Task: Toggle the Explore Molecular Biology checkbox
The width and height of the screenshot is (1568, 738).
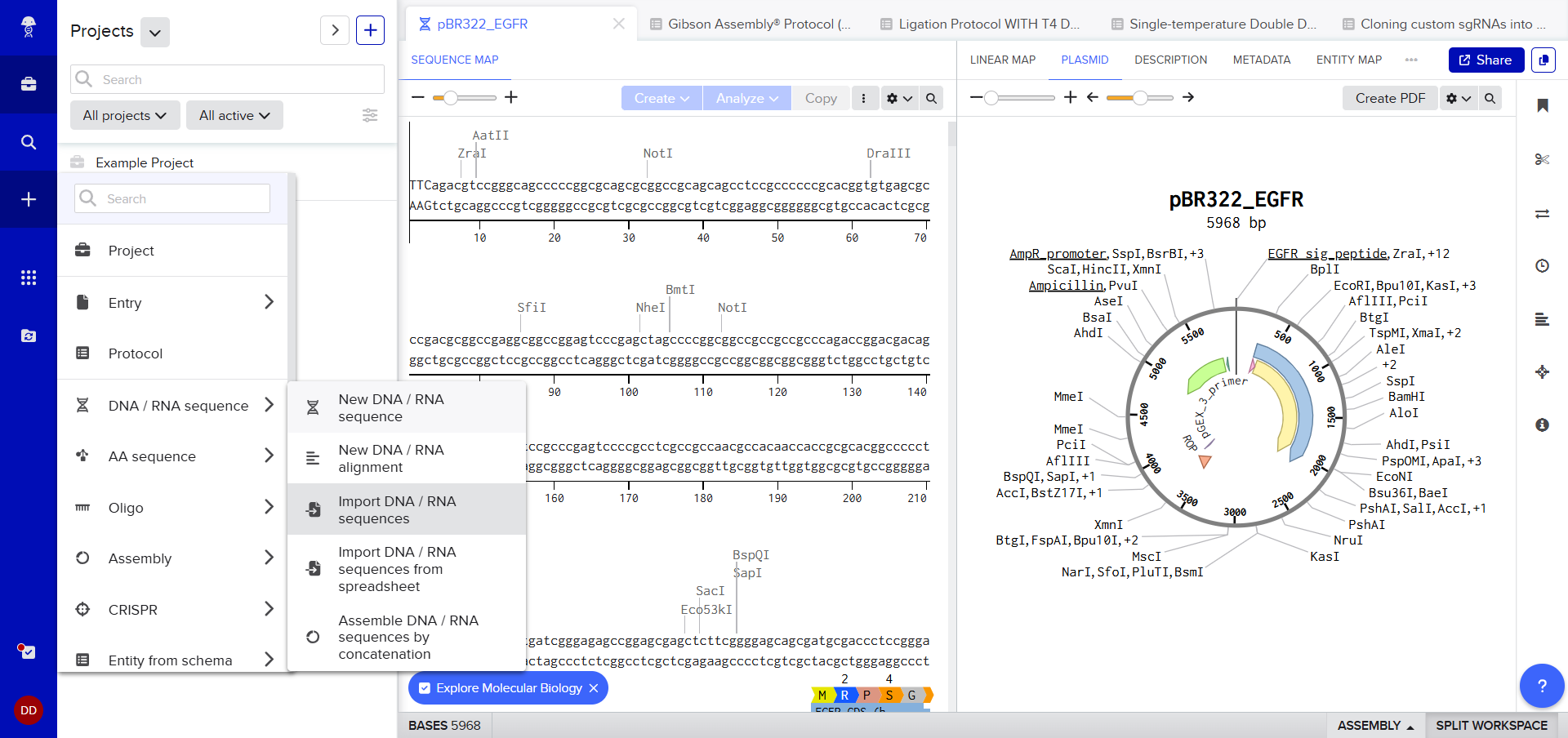Action: click(425, 688)
